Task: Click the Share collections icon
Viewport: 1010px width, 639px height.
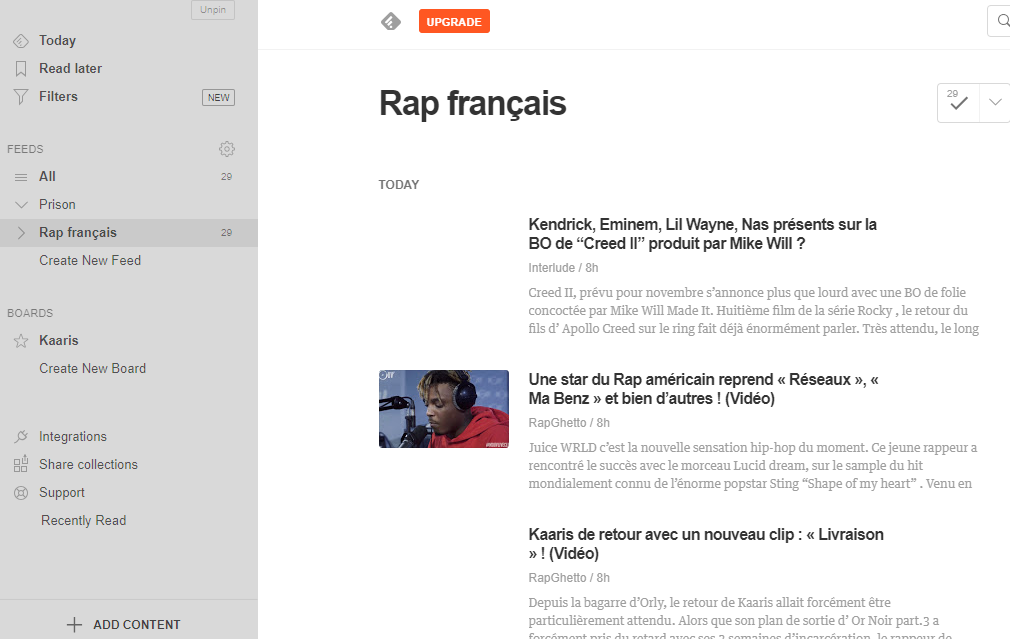Action: coord(20,465)
